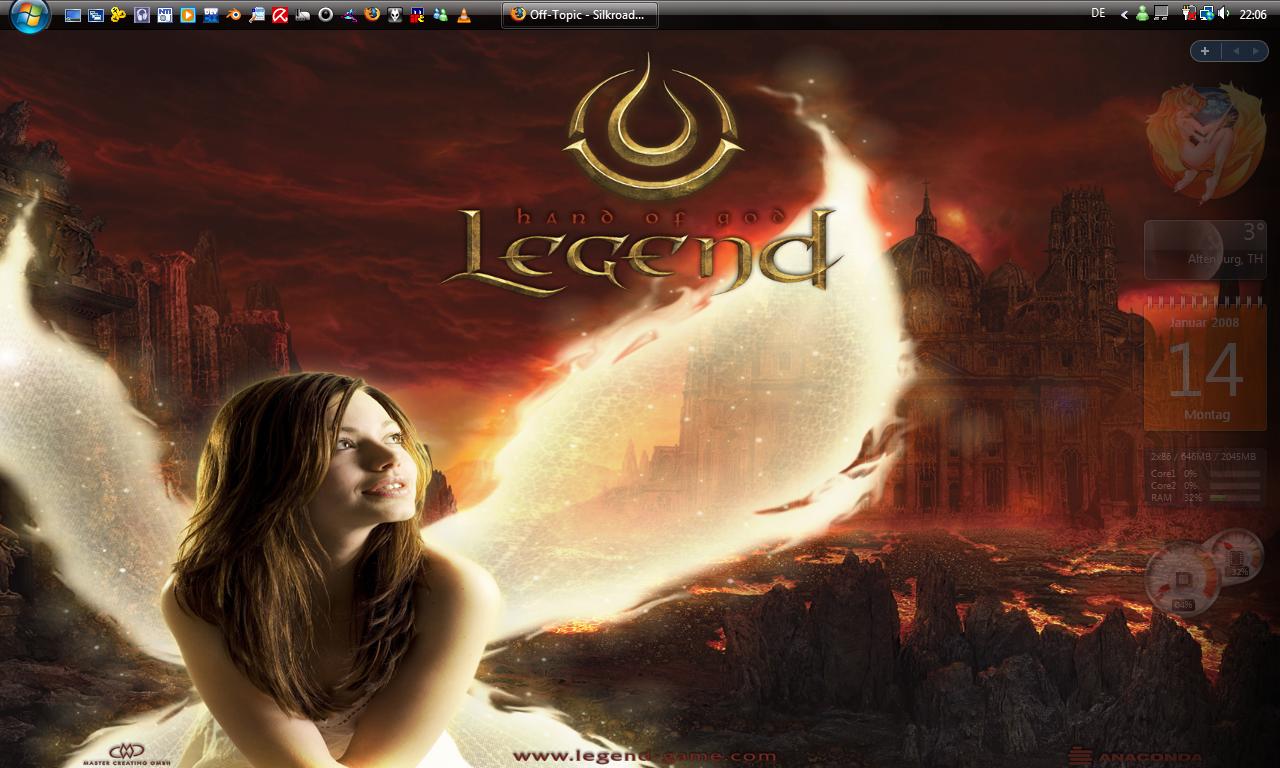Screen dimensions: 1280x768
Task: Click the volume speaker tray icon
Action: pyautogui.click(x=1224, y=14)
